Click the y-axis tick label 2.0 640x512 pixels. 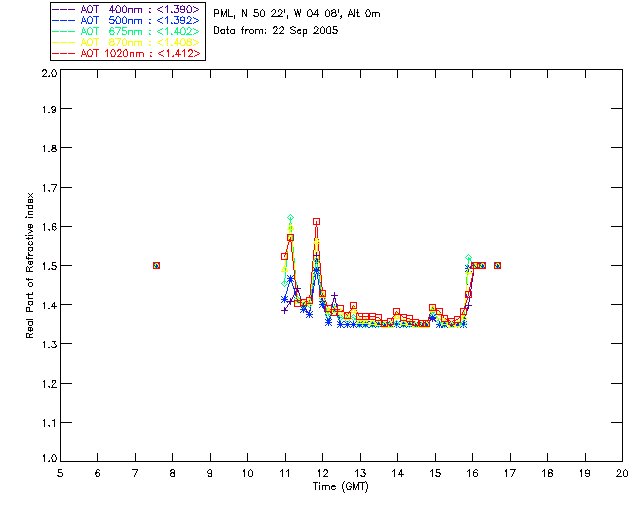point(49,73)
